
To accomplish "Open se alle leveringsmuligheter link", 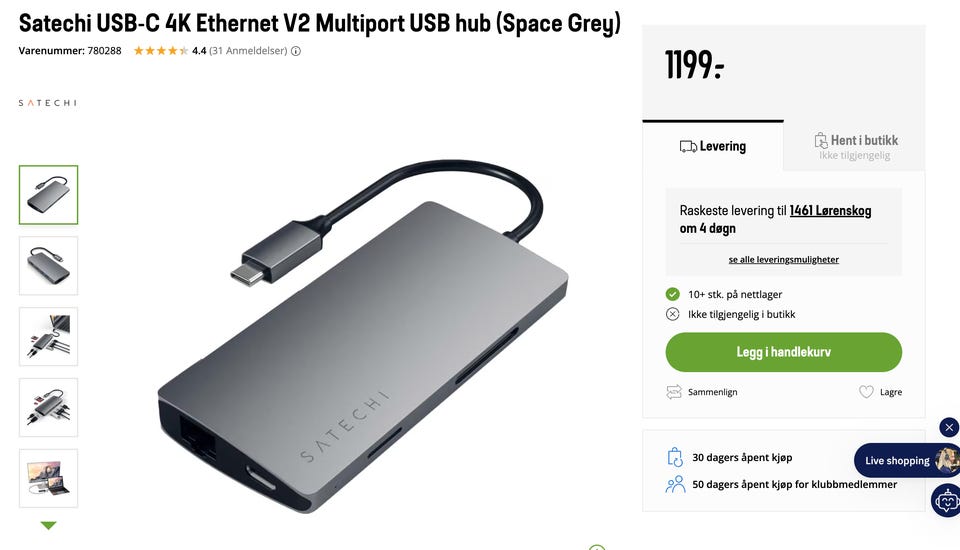I will point(784,260).
